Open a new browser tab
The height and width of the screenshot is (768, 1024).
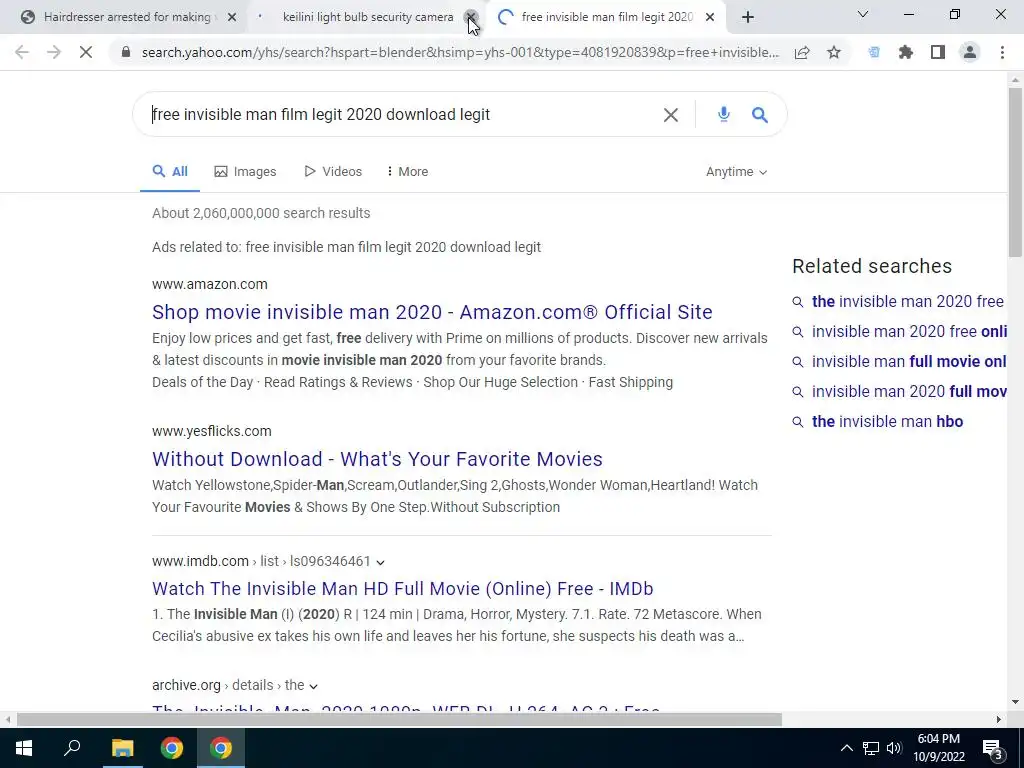[748, 17]
